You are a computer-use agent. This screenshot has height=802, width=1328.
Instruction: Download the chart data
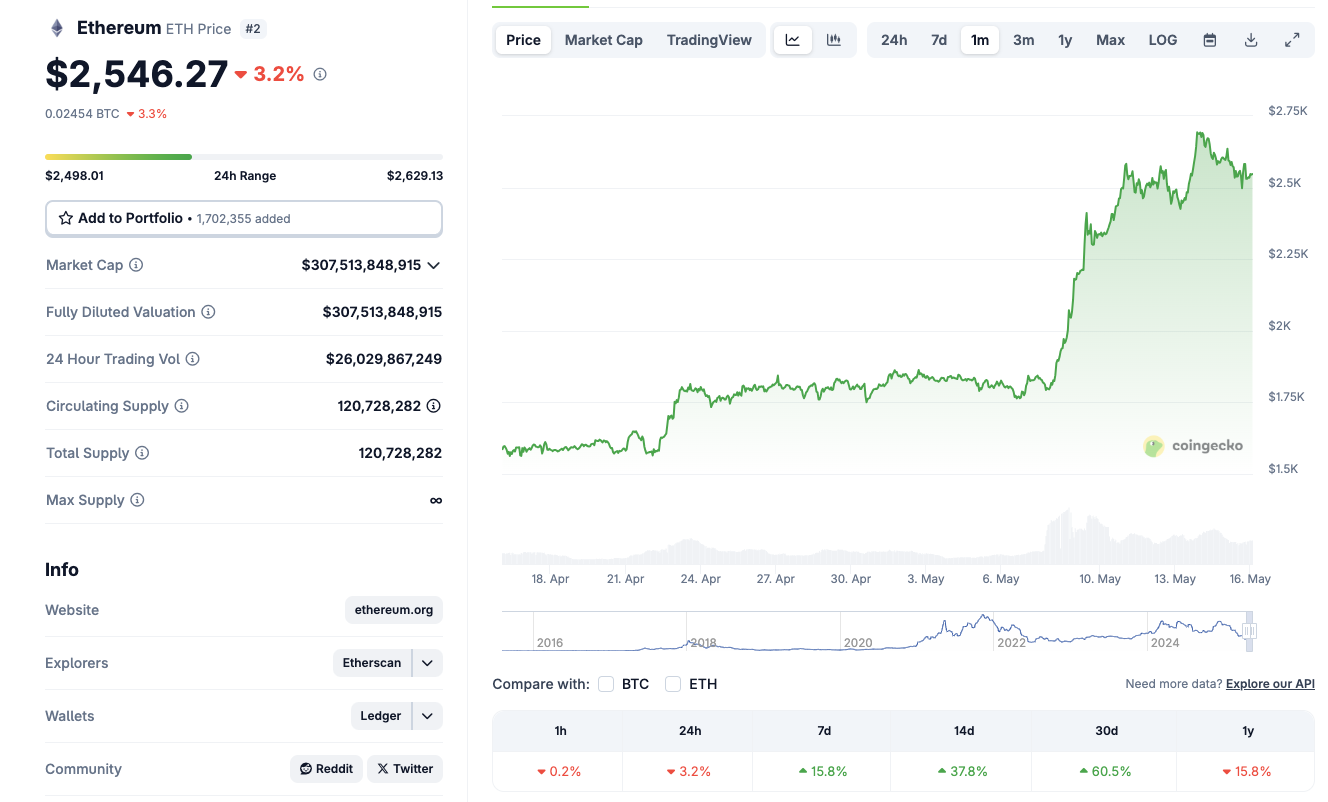(x=1251, y=40)
